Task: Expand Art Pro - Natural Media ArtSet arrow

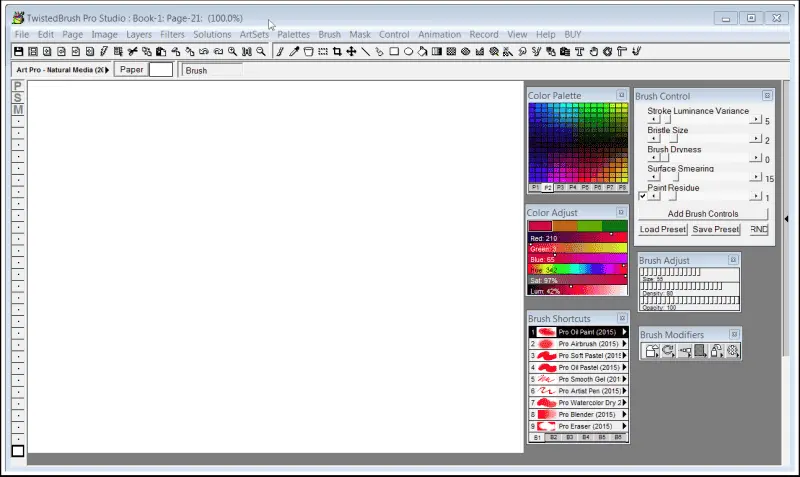Action: [107, 70]
